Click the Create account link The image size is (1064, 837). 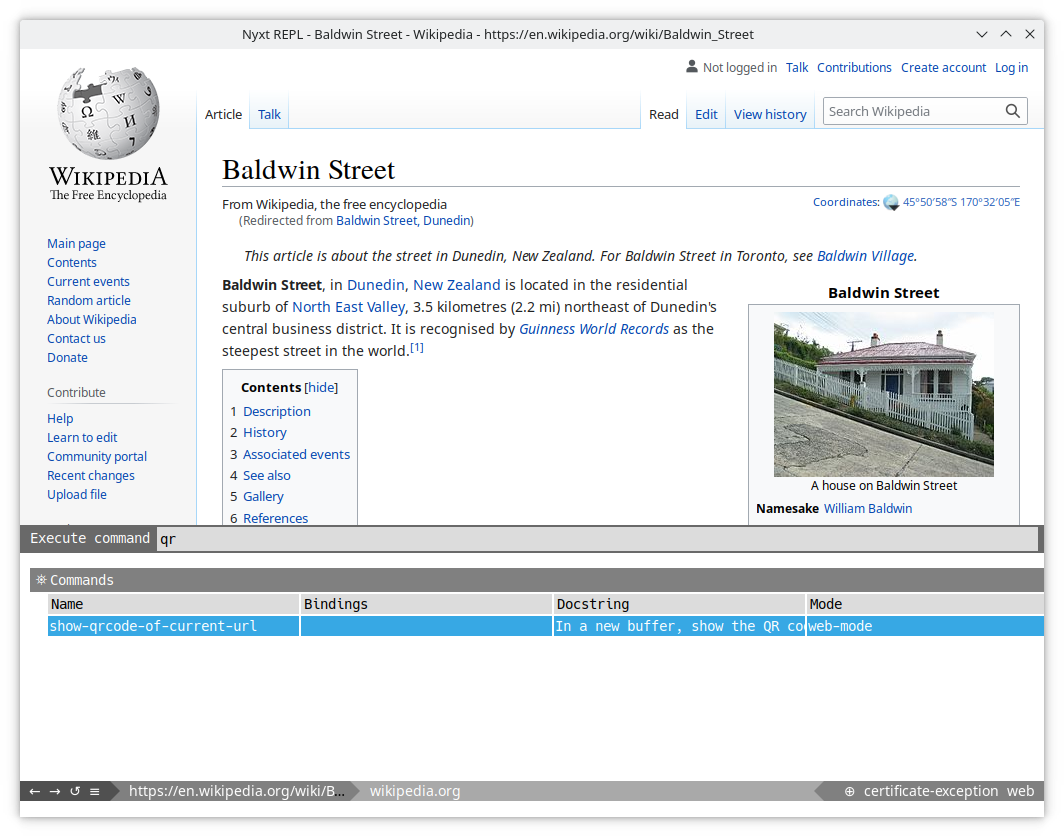pos(943,68)
